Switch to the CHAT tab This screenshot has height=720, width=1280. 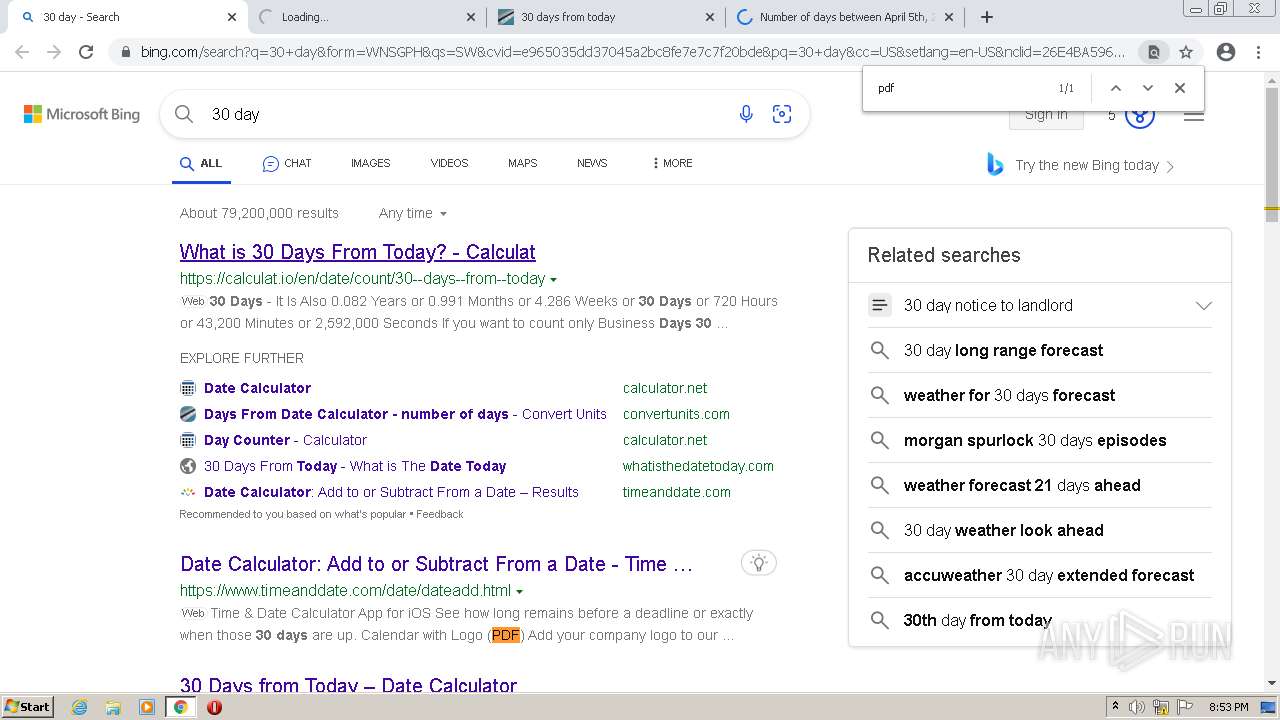tap(287, 163)
